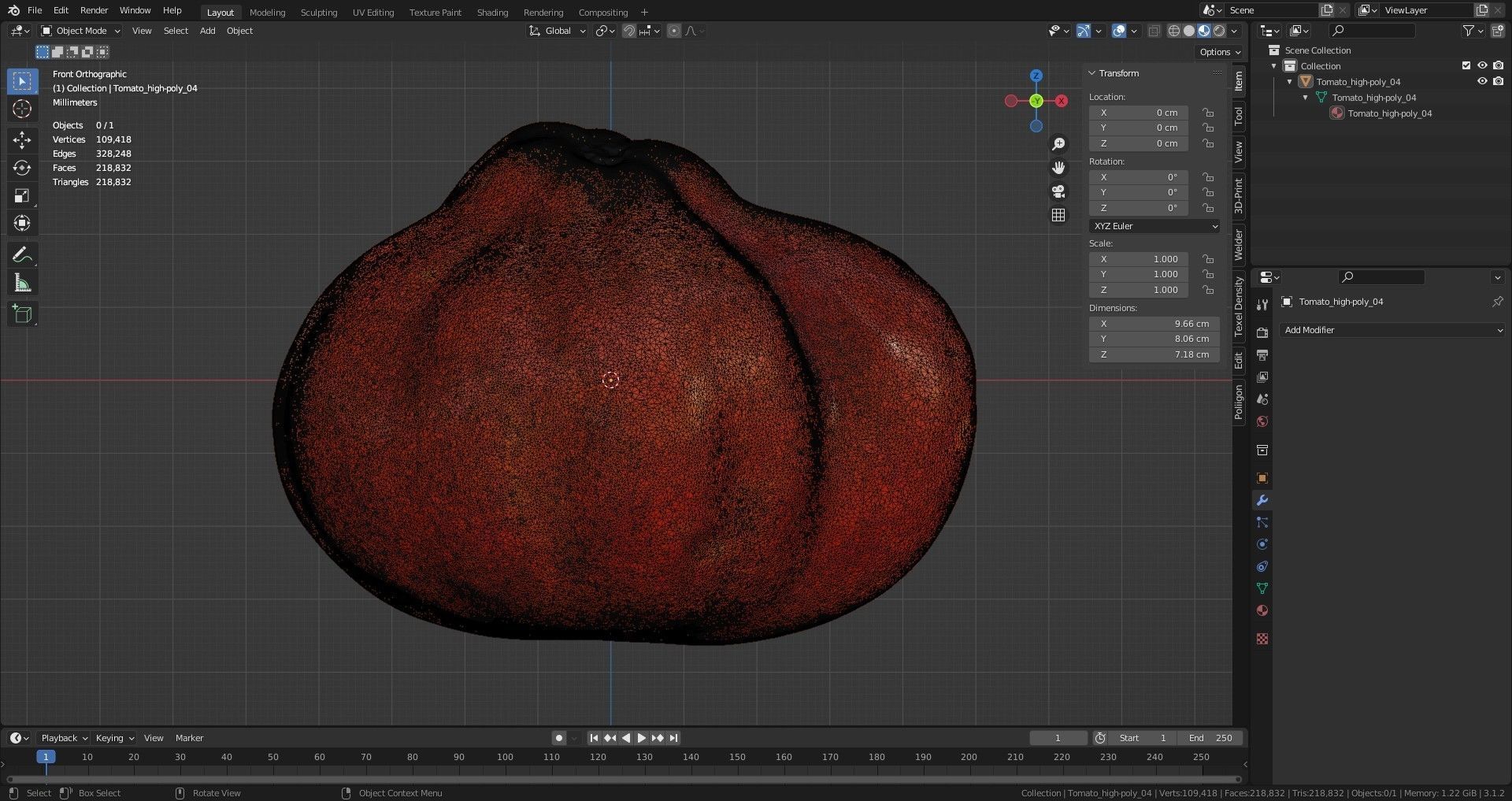Open the Object Data mesh properties tab
The width and height of the screenshot is (1512, 801).
(1262, 589)
